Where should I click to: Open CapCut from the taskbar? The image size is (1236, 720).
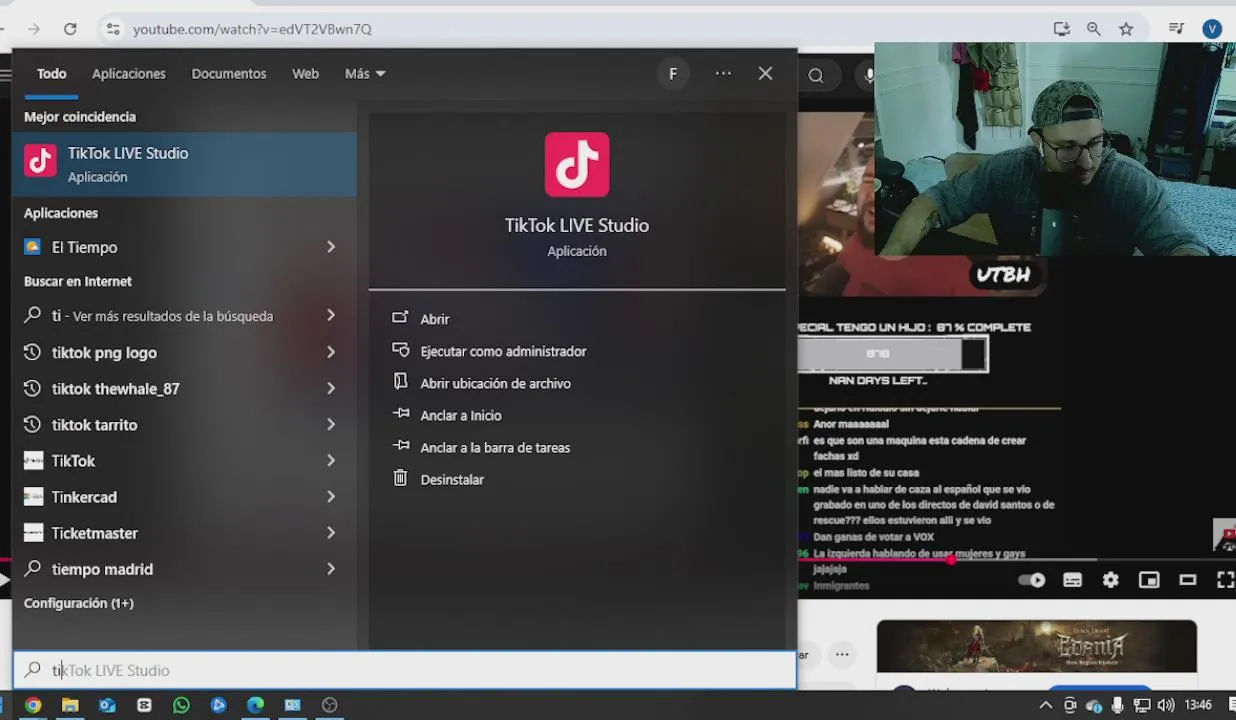click(x=144, y=705)
